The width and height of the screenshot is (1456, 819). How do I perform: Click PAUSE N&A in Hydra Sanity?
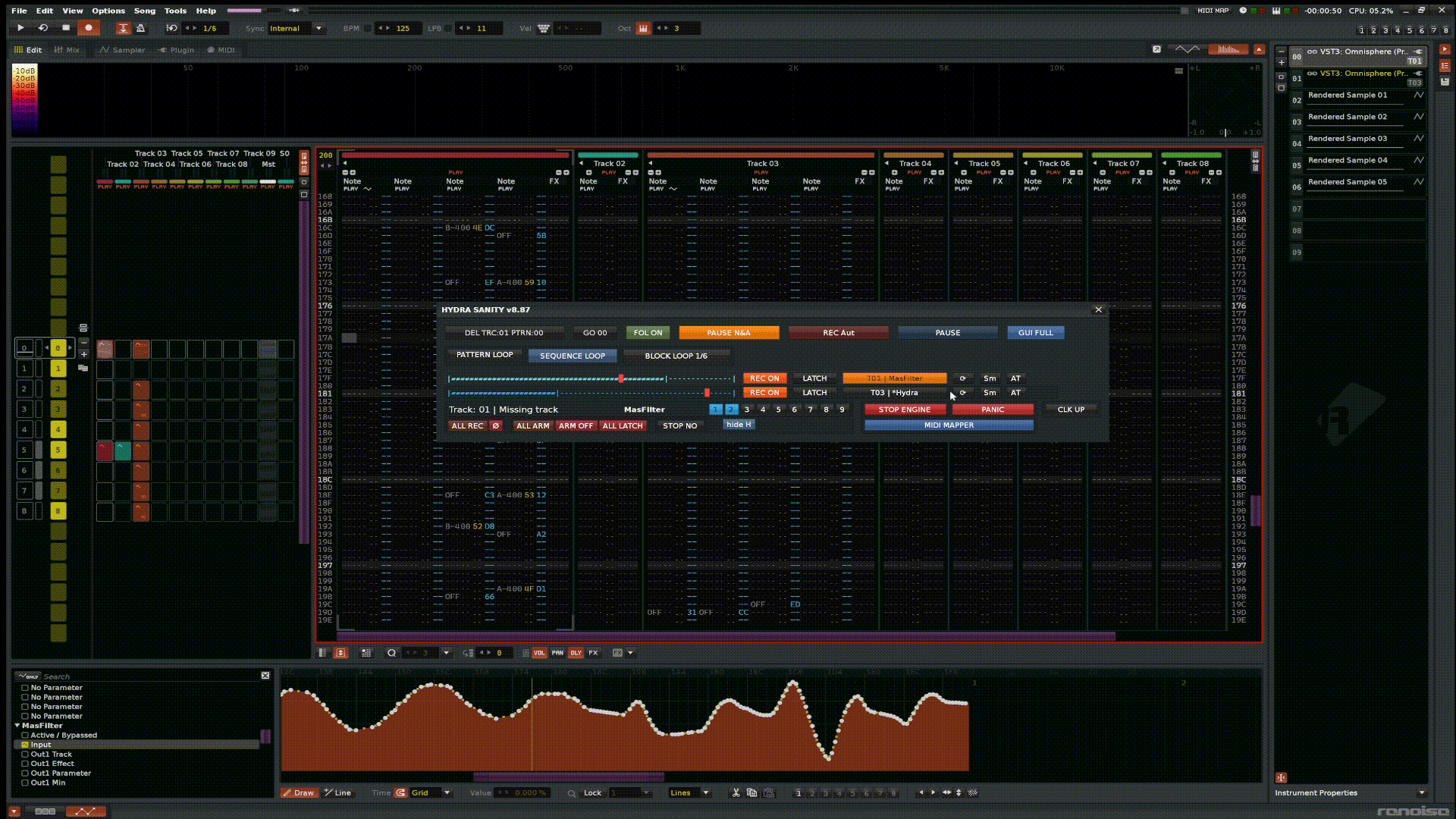(x=729, y=333)
